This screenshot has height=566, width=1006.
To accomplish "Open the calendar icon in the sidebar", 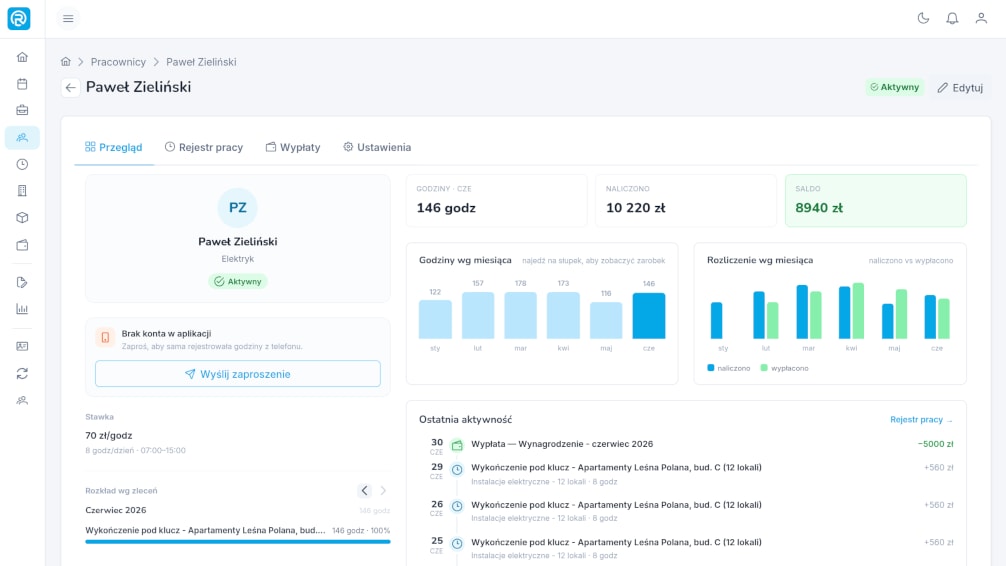I will pyautogui.click(x=22, y=84).
